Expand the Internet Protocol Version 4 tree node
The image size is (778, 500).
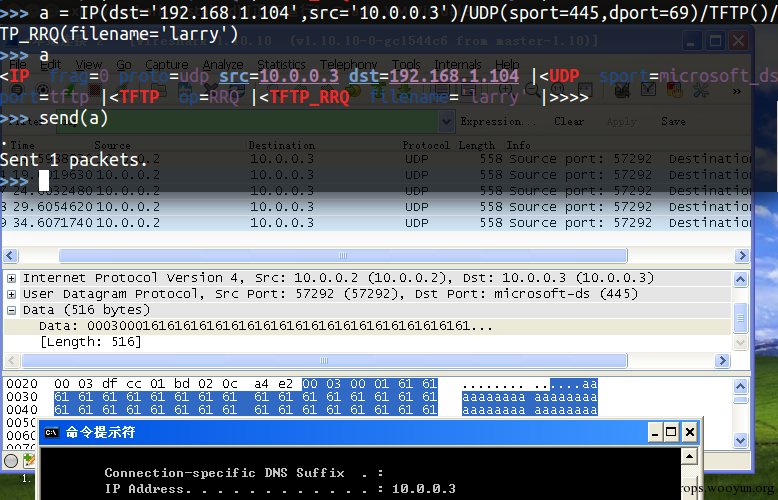point(11,278)
